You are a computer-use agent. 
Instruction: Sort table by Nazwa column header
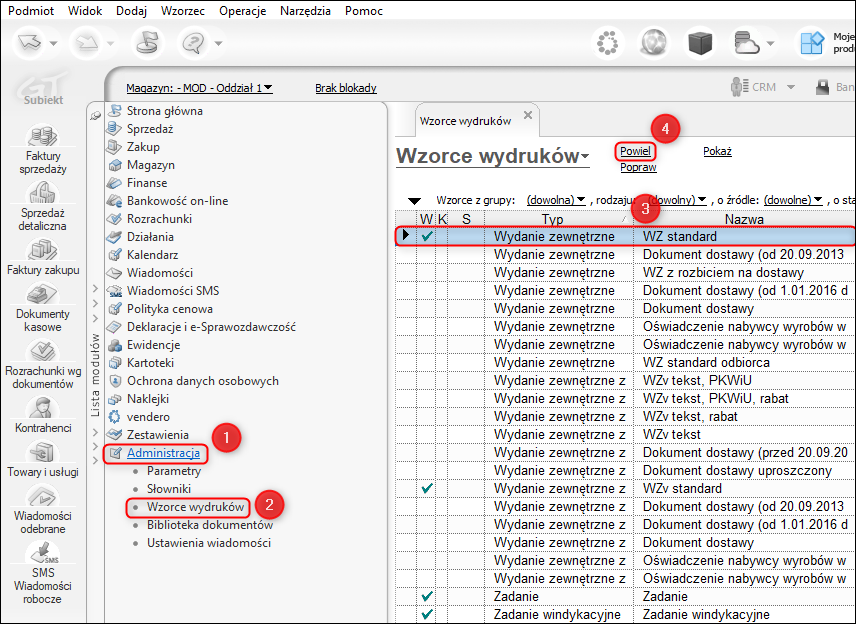click(x=744, y=219)
